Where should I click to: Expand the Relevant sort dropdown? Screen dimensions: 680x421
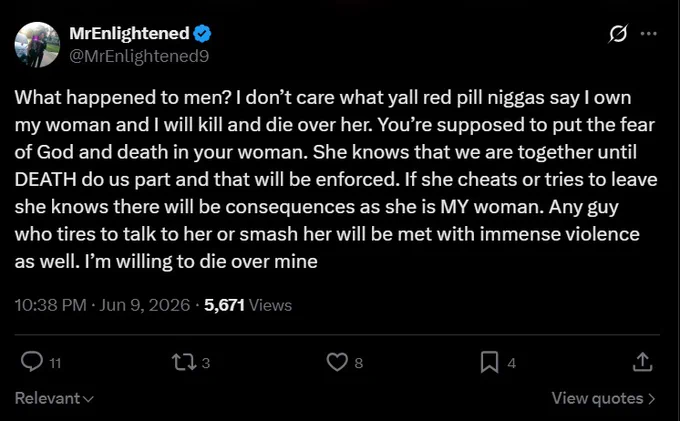(54, 398)
